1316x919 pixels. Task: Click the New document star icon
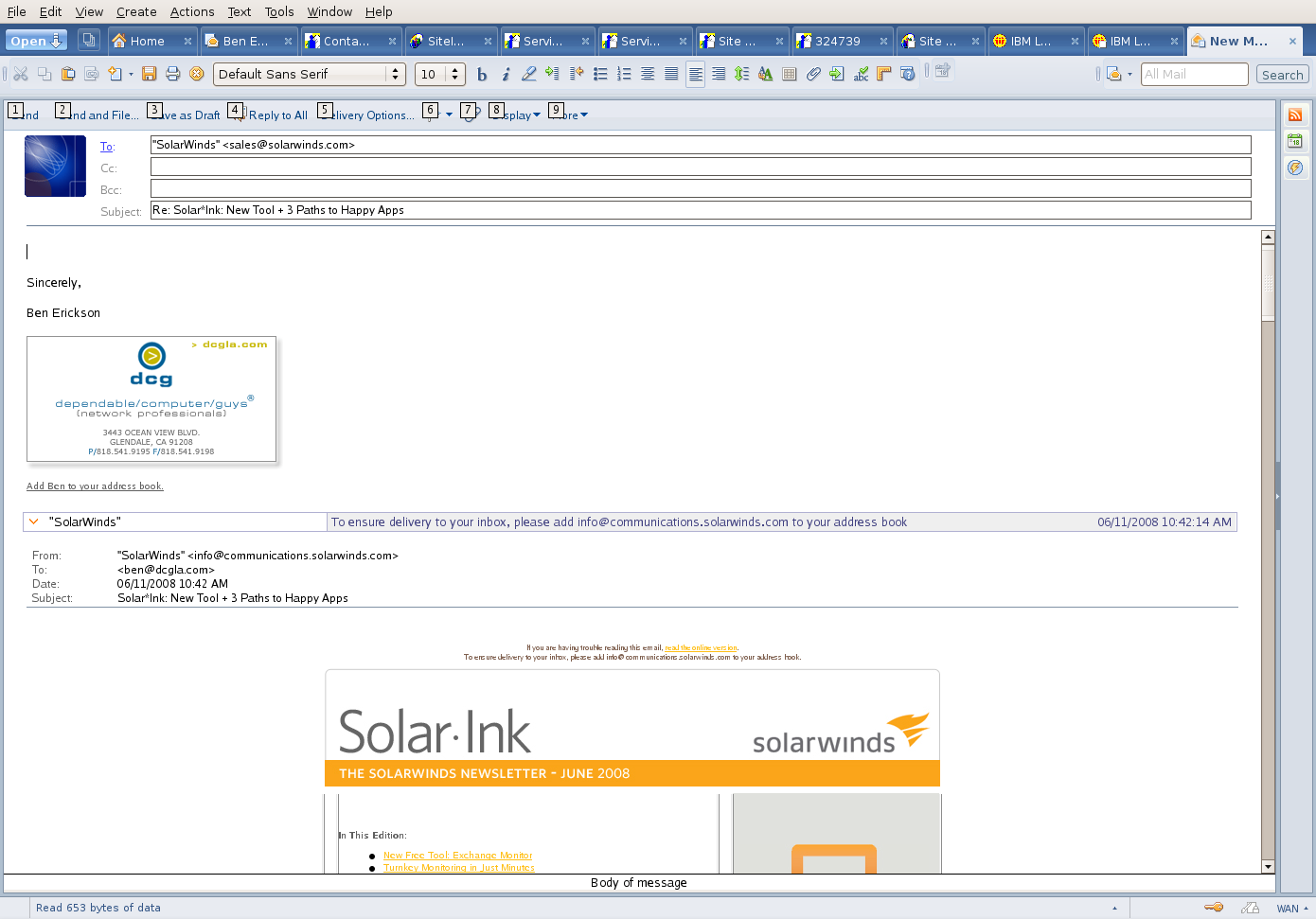pyautogui.click(x=115, y=74)
